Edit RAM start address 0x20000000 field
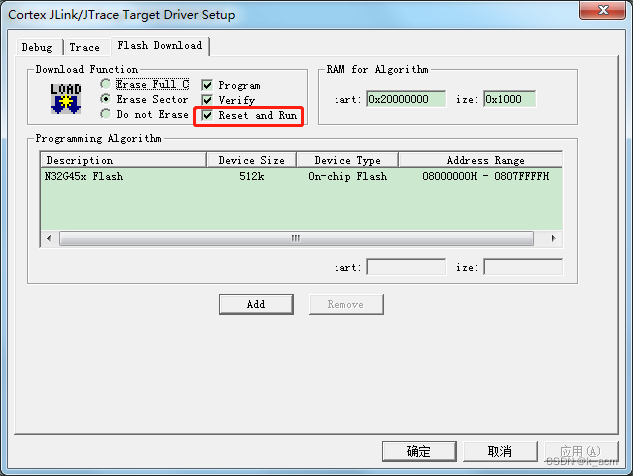This screenshot has height=476, width=633. pyautogui.click(x=406, y=99)
